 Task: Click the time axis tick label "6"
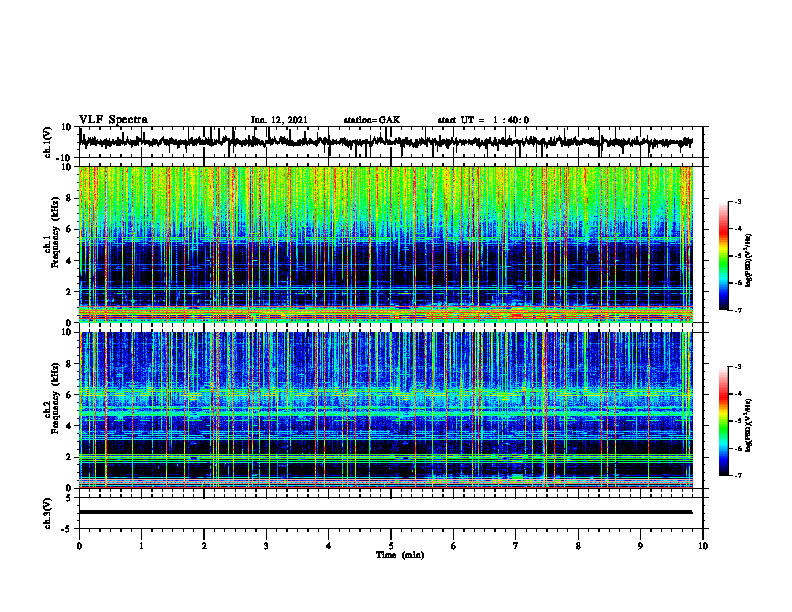[454, 546]
